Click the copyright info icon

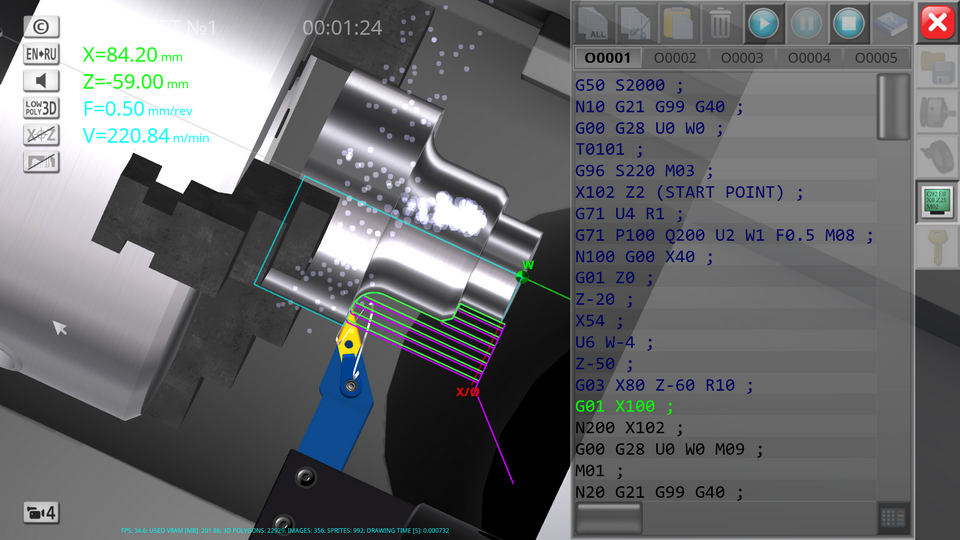click(x=41, y=27)
